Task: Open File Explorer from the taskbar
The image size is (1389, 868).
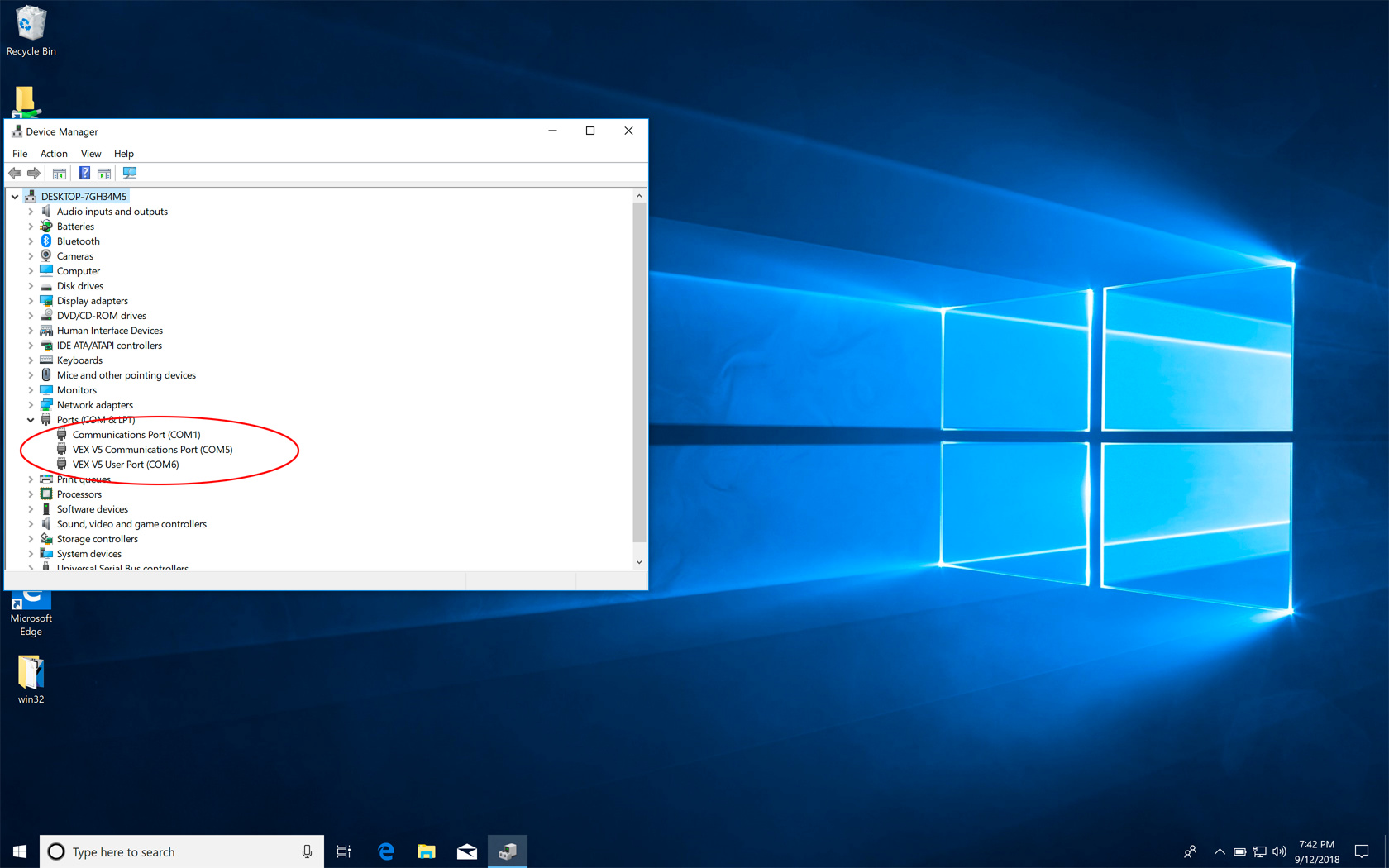Action: (x=427, y=851)
